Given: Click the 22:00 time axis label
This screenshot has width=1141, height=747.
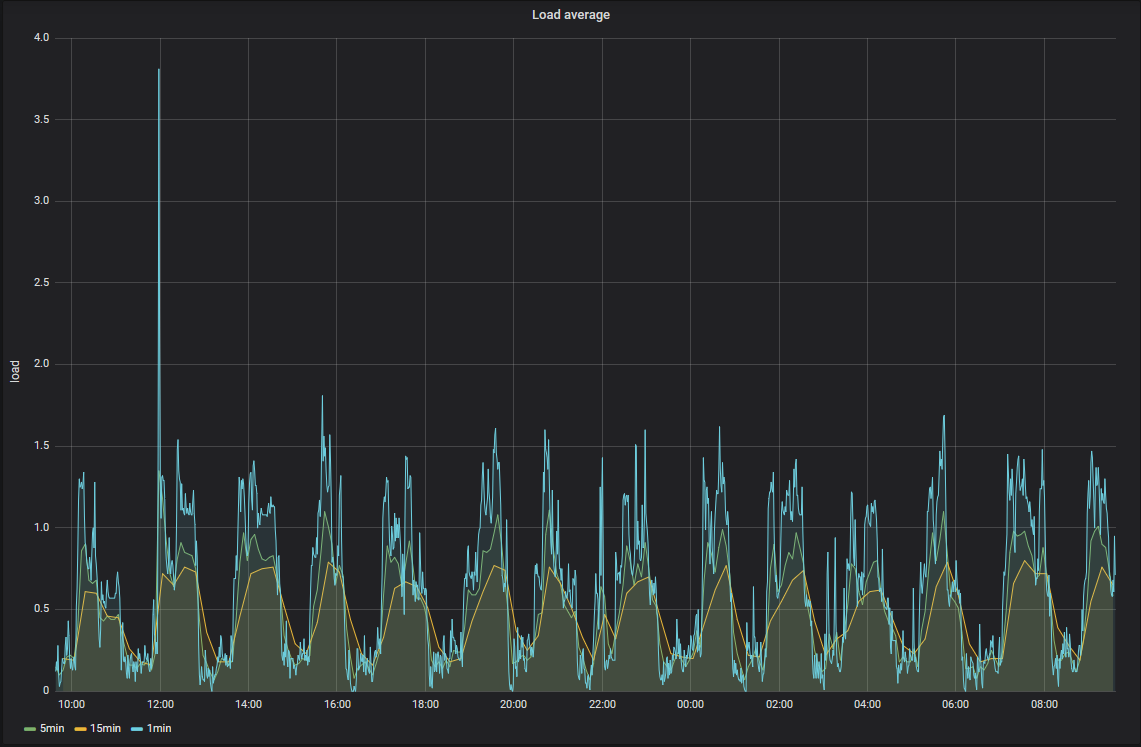Looking at the screenshot, I should 602,705.
